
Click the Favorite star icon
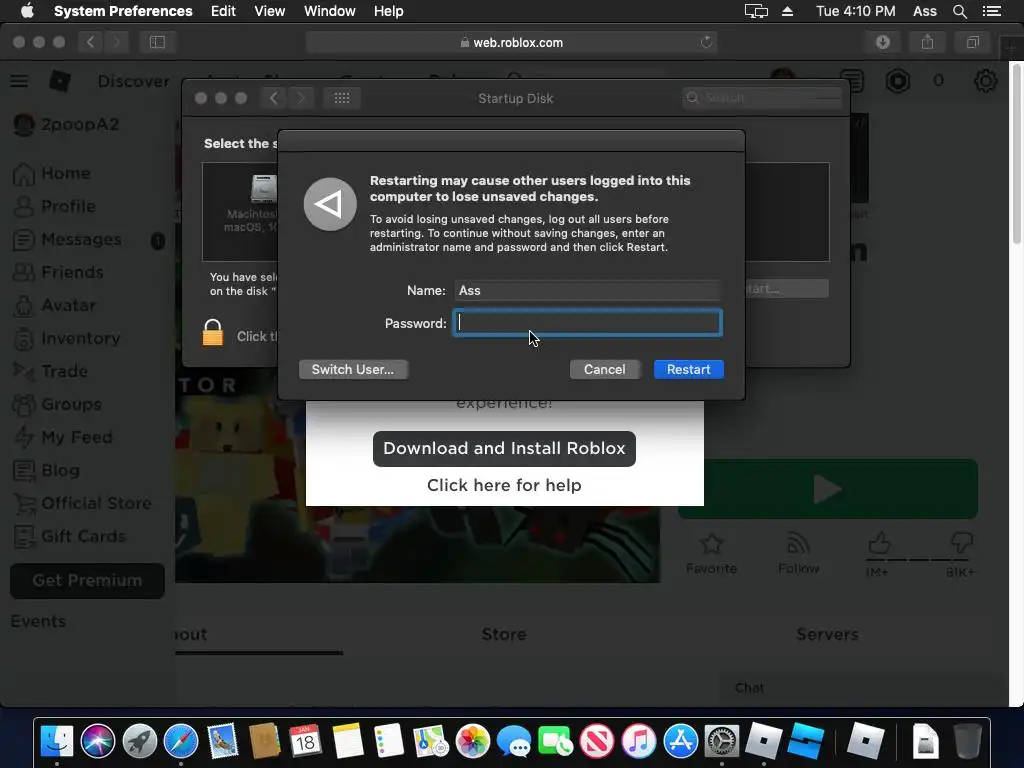click(x=711, y=544)
